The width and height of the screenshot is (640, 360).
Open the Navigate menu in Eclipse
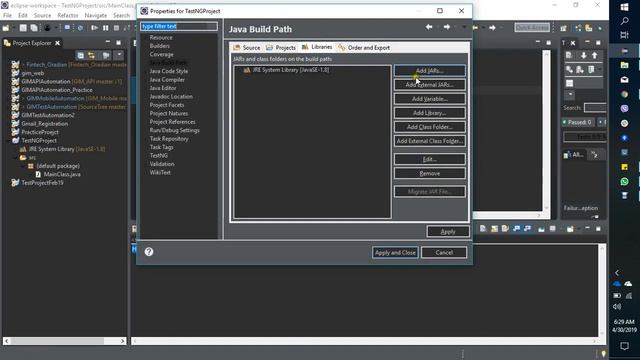pos(96,16)
